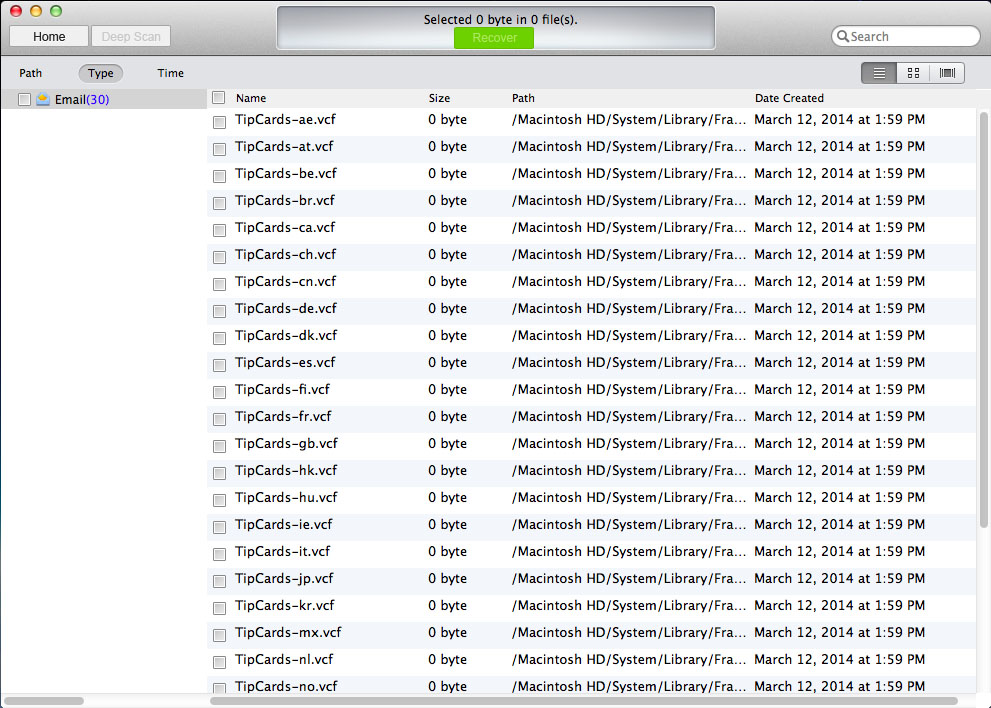Check the box for TipCards-gb.vcf

point(219,446)
